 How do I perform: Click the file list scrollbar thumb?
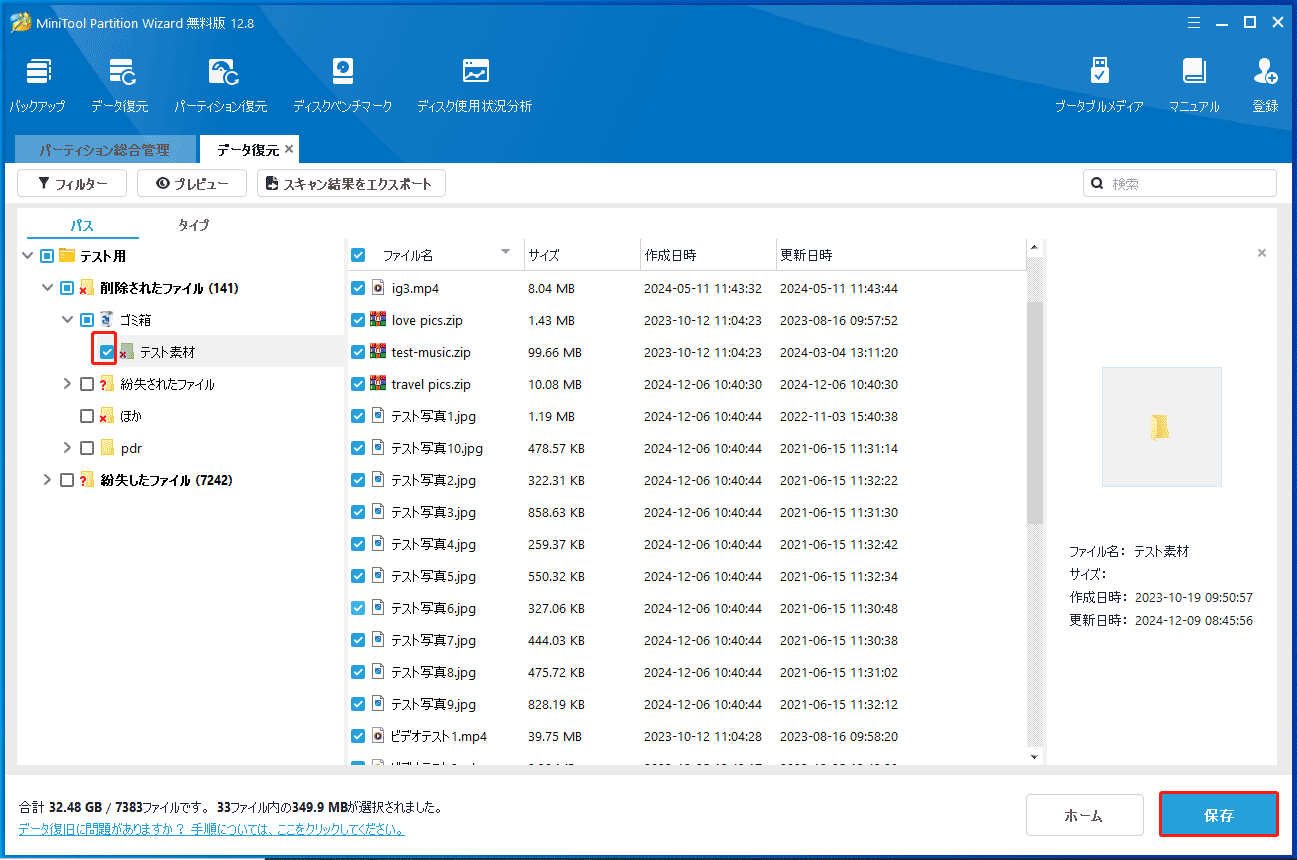pos(1035,413)
